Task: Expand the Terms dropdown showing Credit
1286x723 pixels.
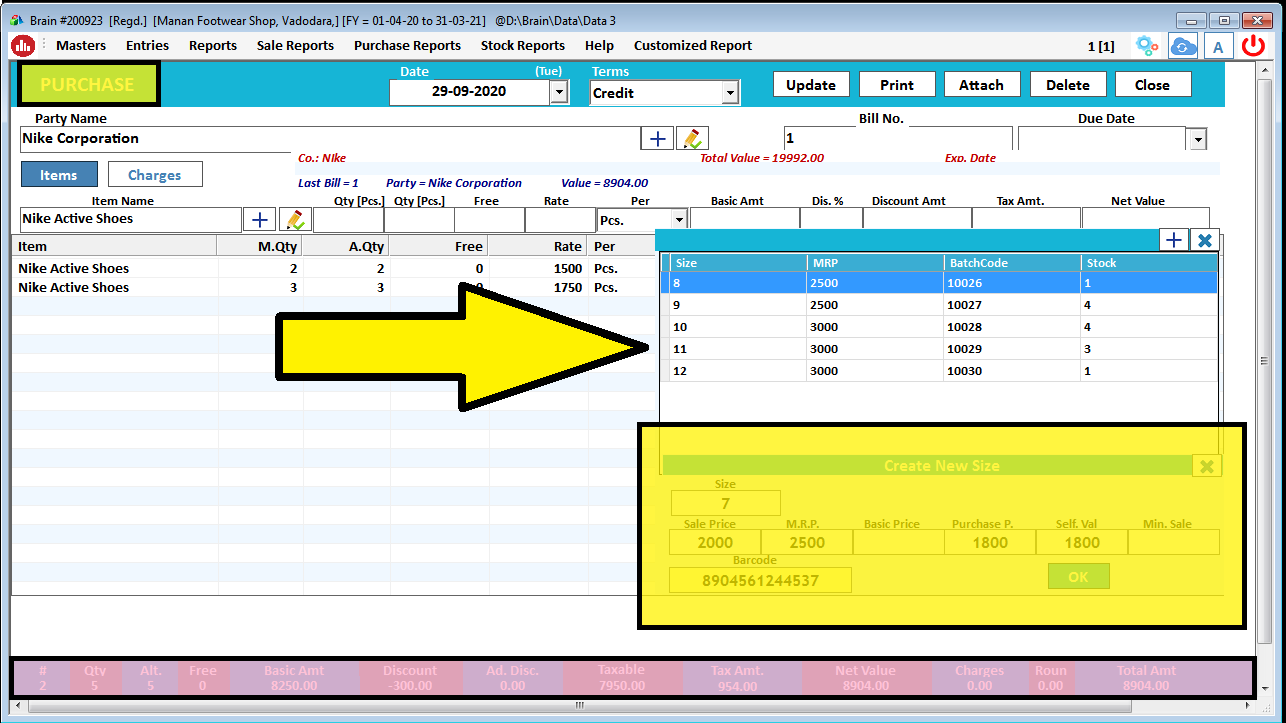Action: (x=729, y=91)
